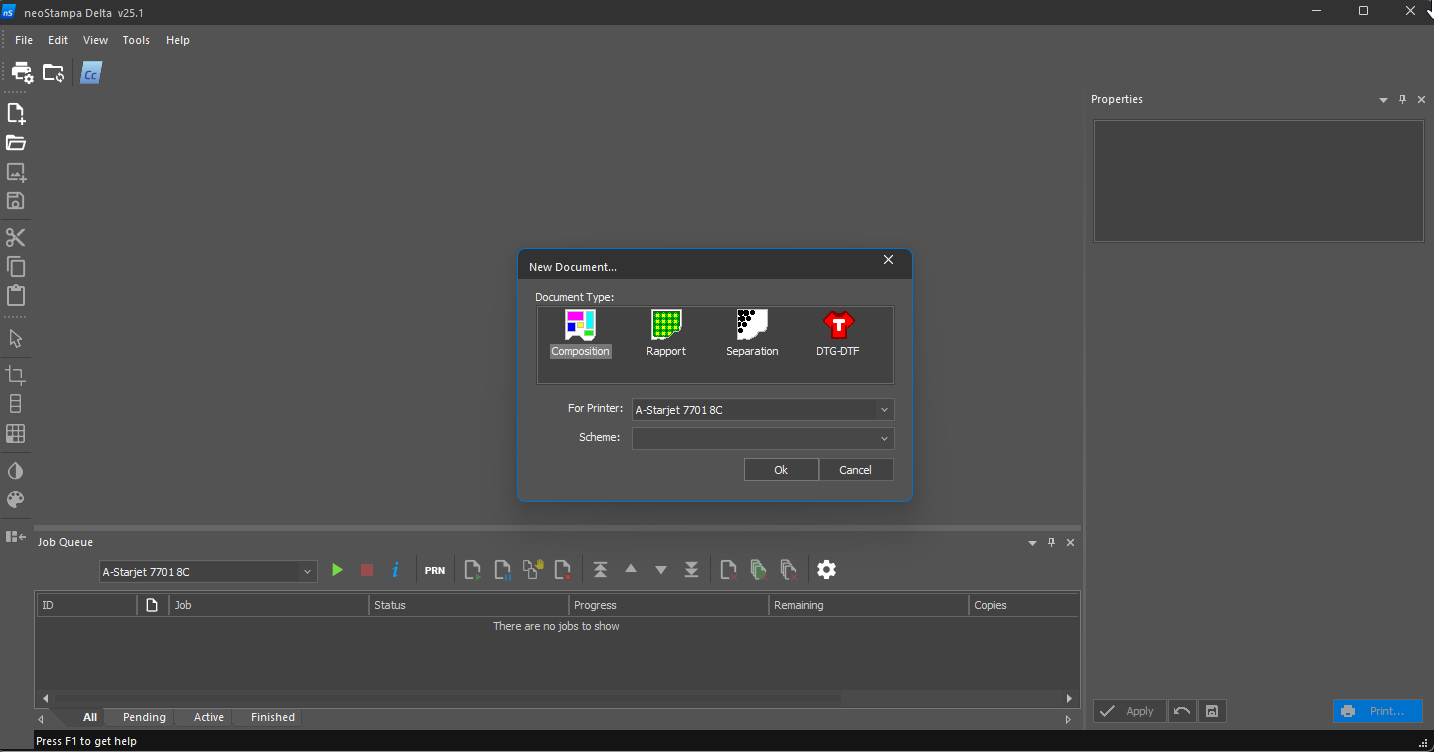The width and height of the screenshot is (1434, 752).
Task: Click the PRN icon in Job Queue
Action: tap(434, 570)
